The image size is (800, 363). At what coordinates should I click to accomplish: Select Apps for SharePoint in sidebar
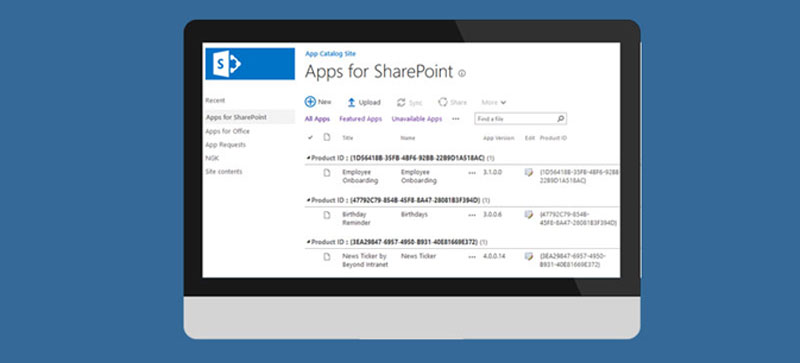point(249,117)
